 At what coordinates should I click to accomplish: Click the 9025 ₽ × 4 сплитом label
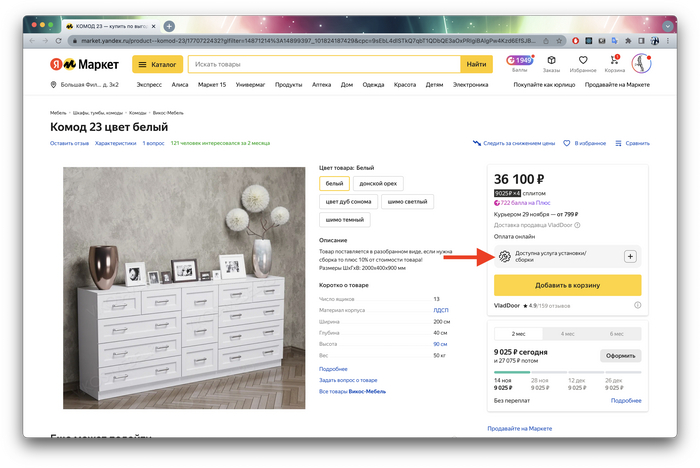coord(520,193)
